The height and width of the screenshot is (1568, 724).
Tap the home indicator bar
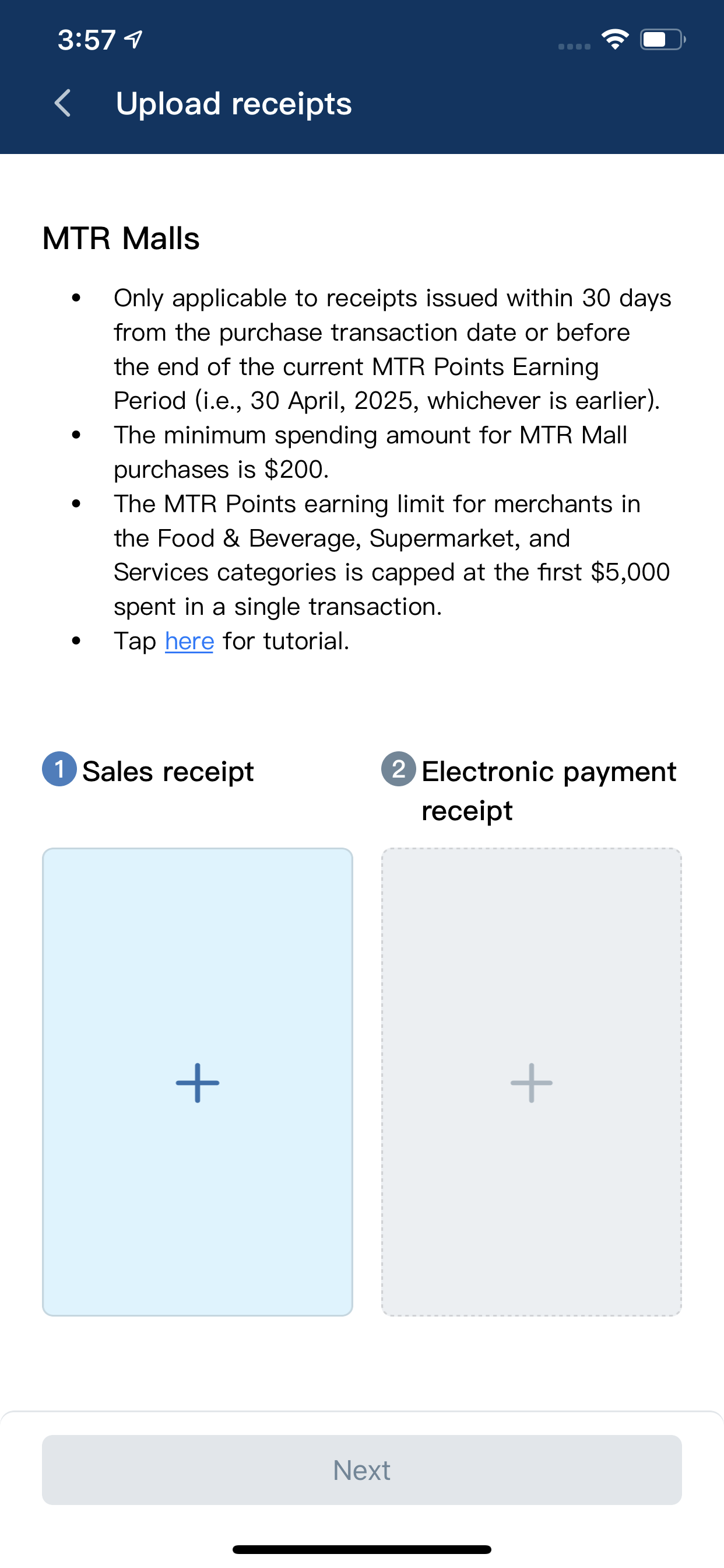pyautogui.click(x=362, y=1549)
